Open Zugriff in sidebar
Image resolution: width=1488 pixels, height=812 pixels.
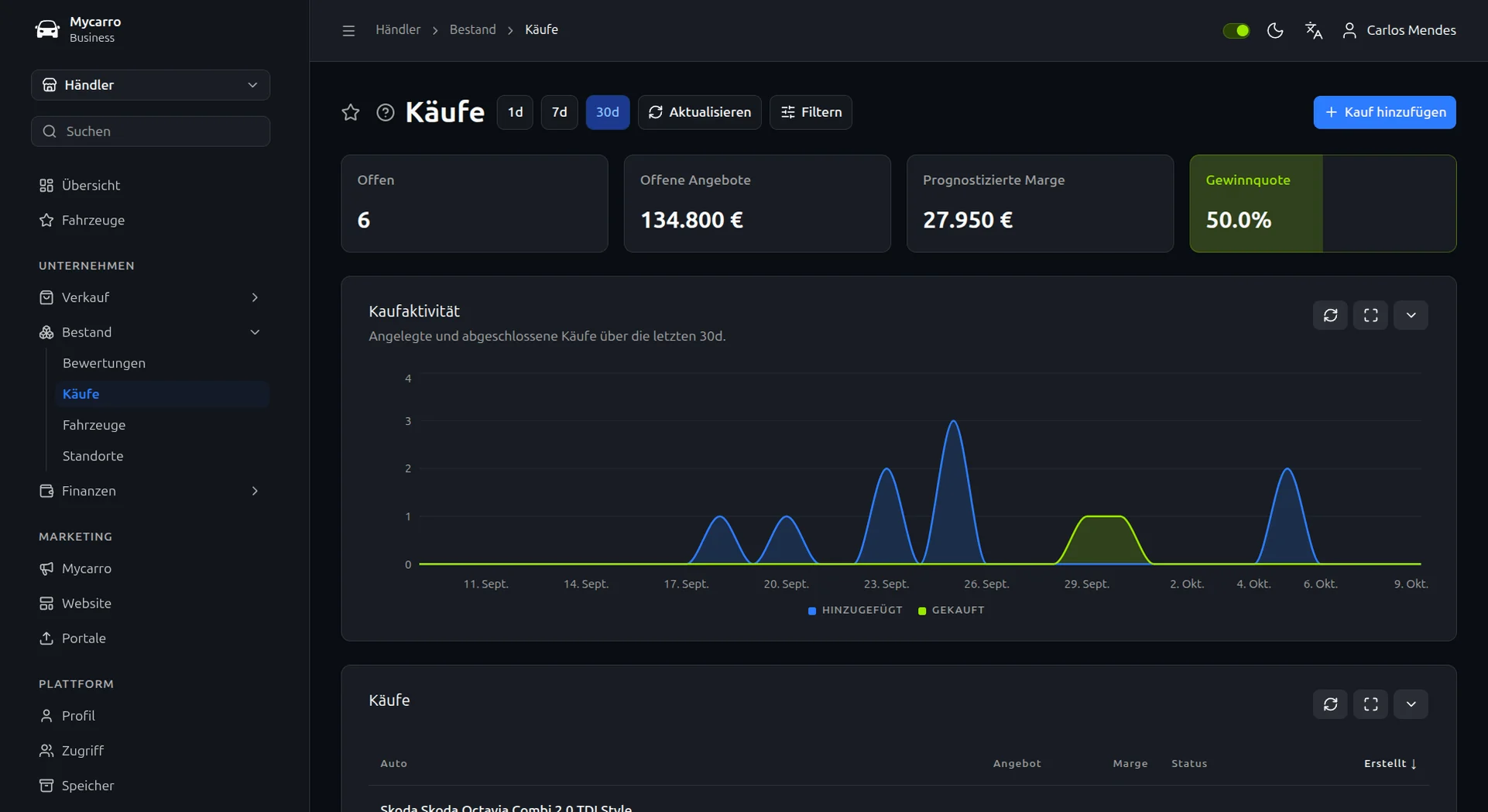[x=150, y=750]
